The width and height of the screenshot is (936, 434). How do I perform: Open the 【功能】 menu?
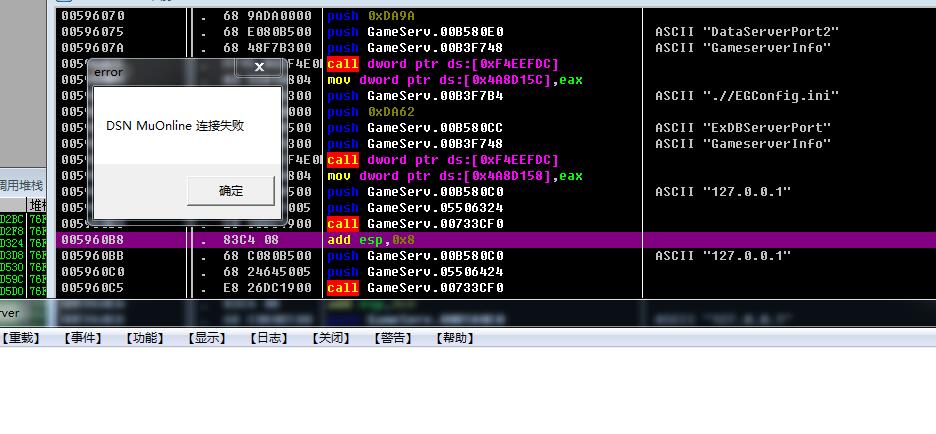point(145,338)
